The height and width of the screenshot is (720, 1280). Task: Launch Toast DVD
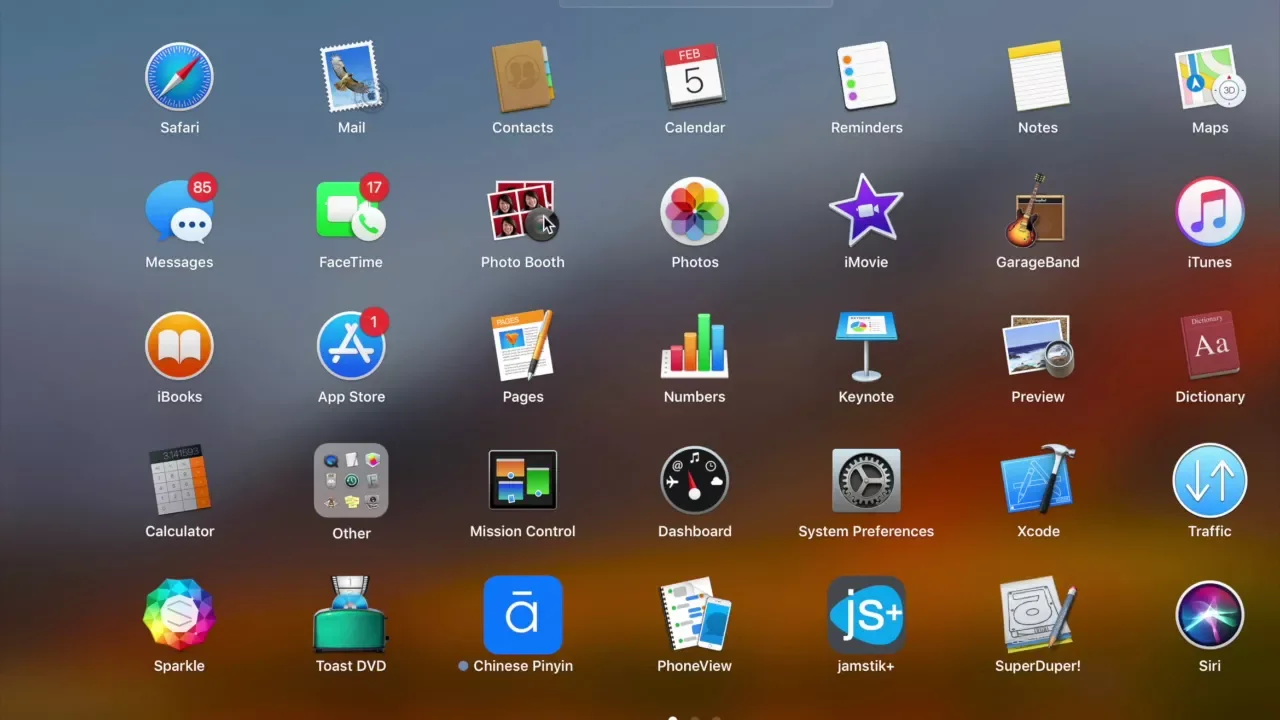(x=351, y=615)
